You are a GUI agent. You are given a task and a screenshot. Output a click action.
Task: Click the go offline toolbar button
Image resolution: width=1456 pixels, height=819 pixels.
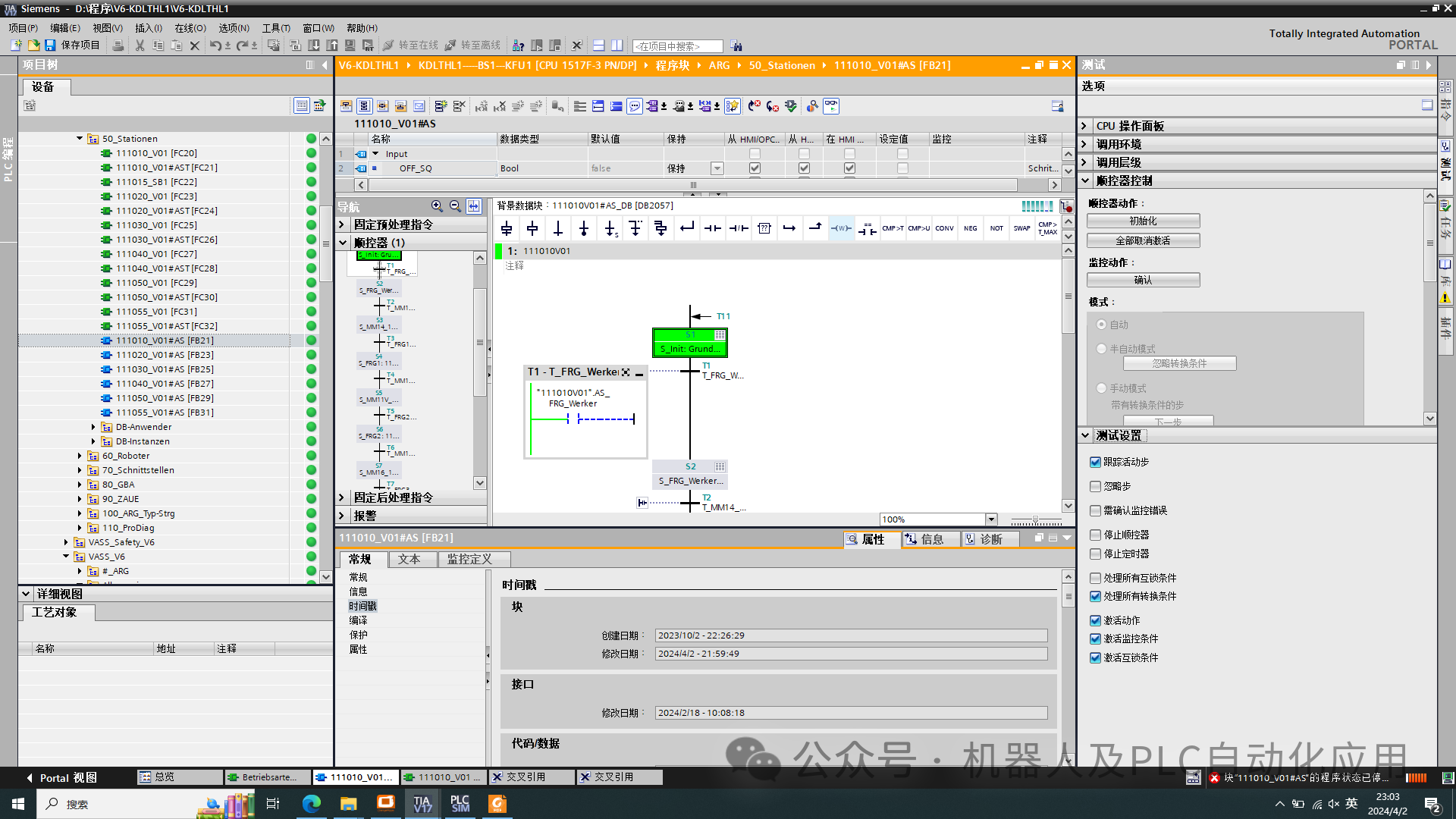tap(473, 45)
